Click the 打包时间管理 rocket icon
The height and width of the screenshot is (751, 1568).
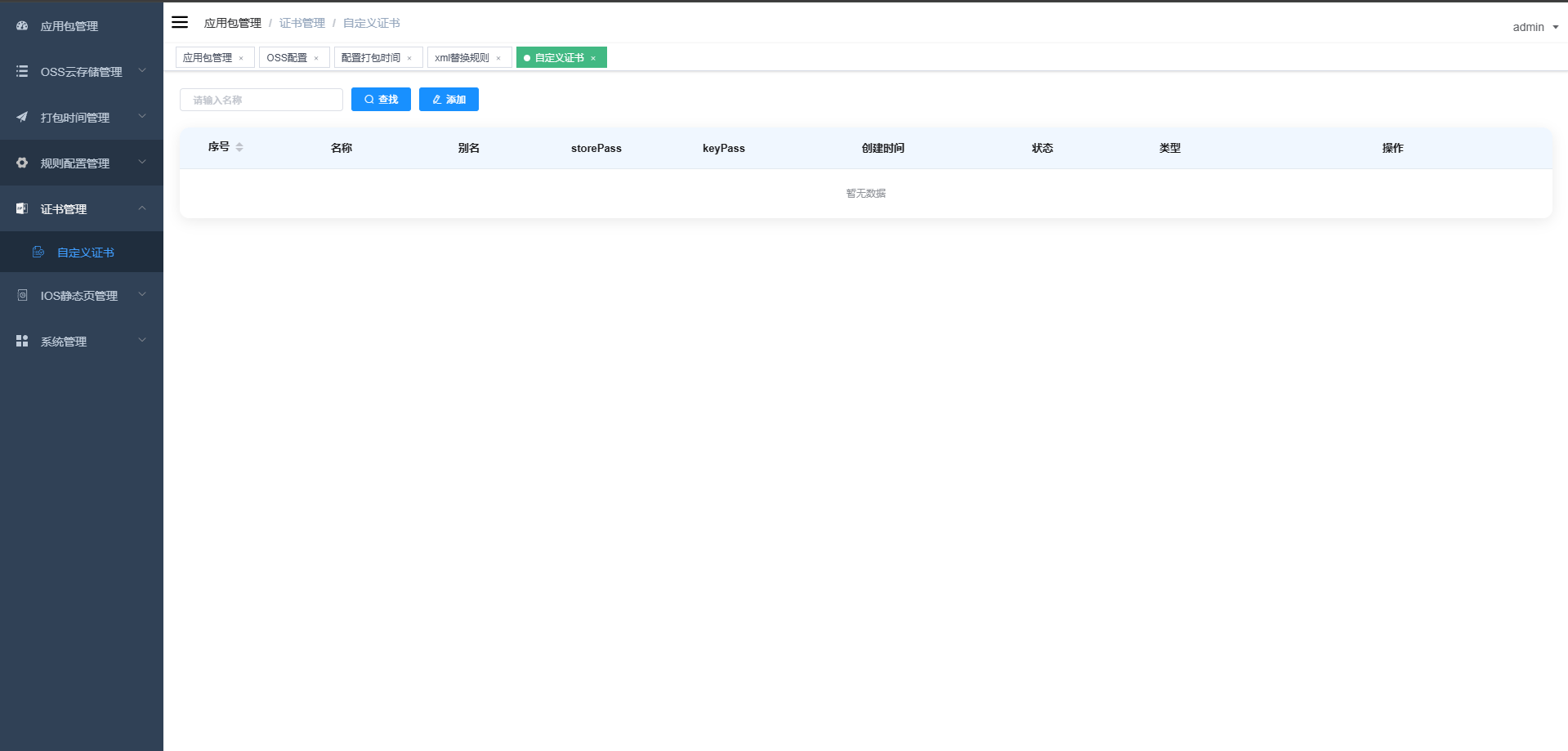21,117
